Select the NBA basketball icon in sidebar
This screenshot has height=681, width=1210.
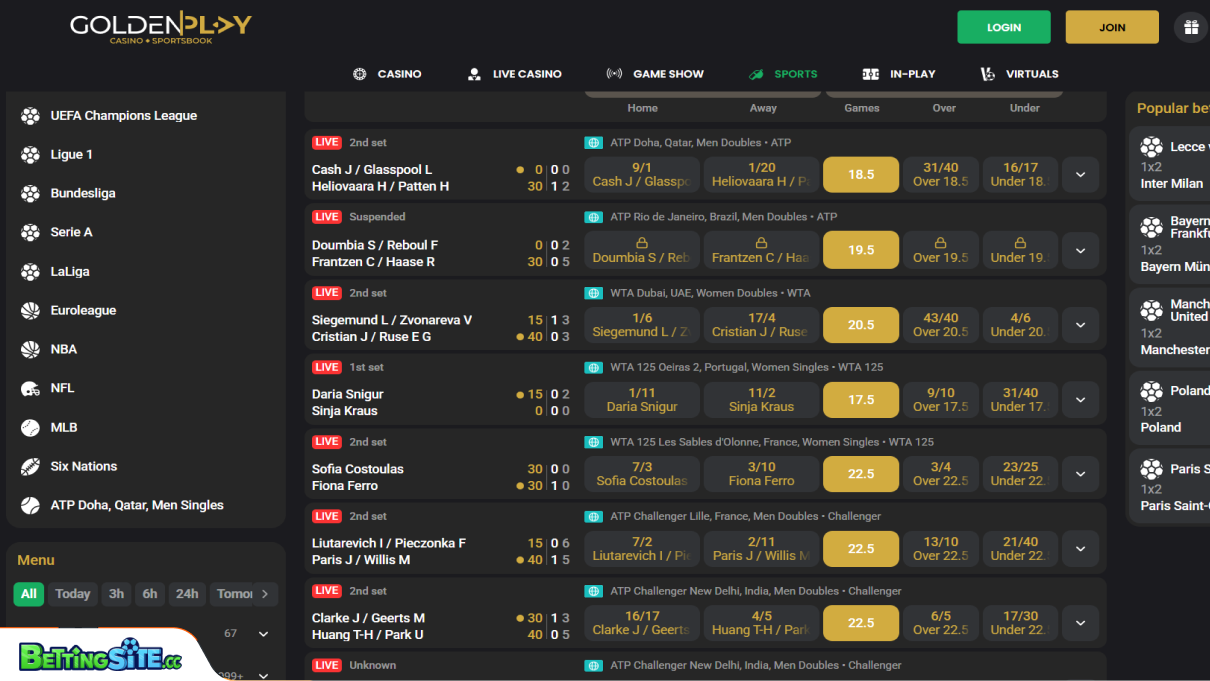pos(30,349)
